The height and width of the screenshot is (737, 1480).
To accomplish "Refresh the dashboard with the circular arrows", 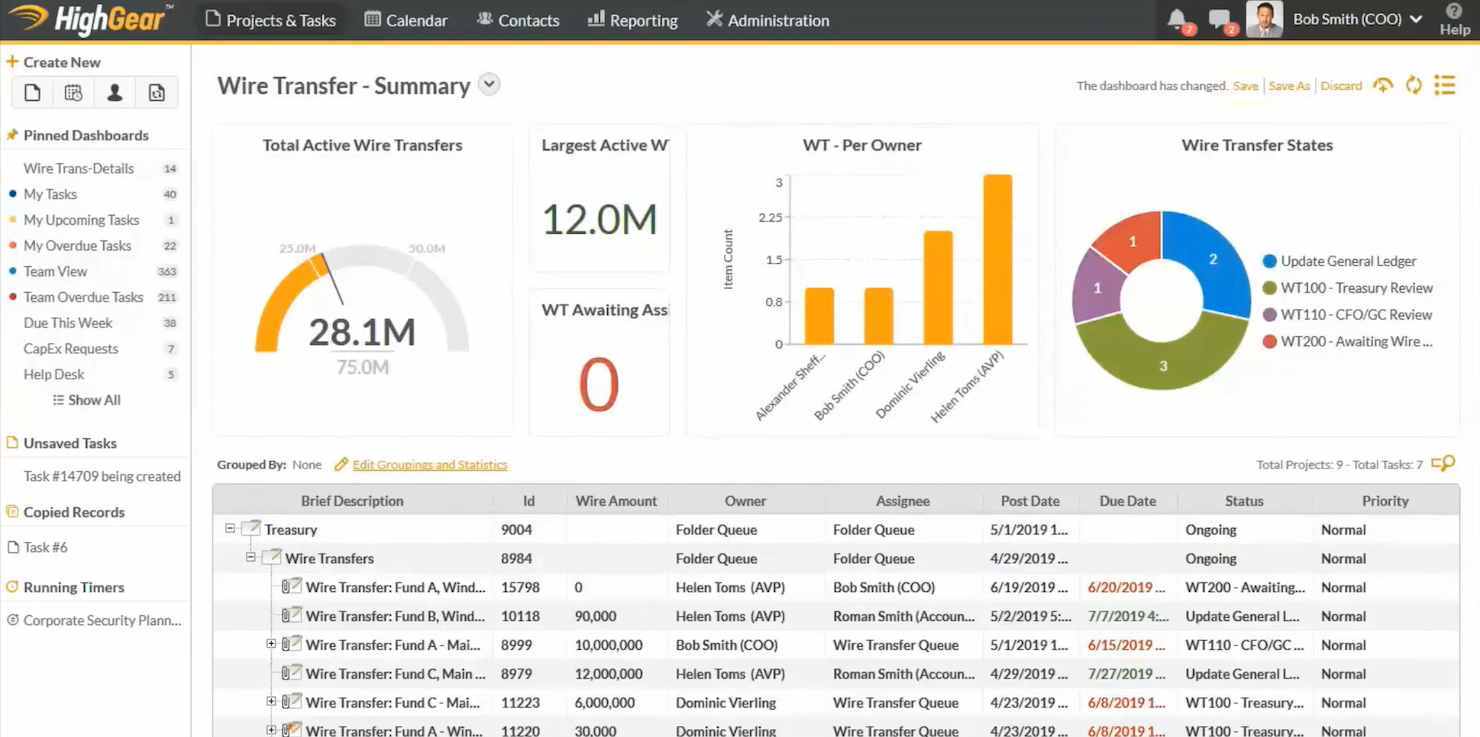I will (x=1414, y=86).
